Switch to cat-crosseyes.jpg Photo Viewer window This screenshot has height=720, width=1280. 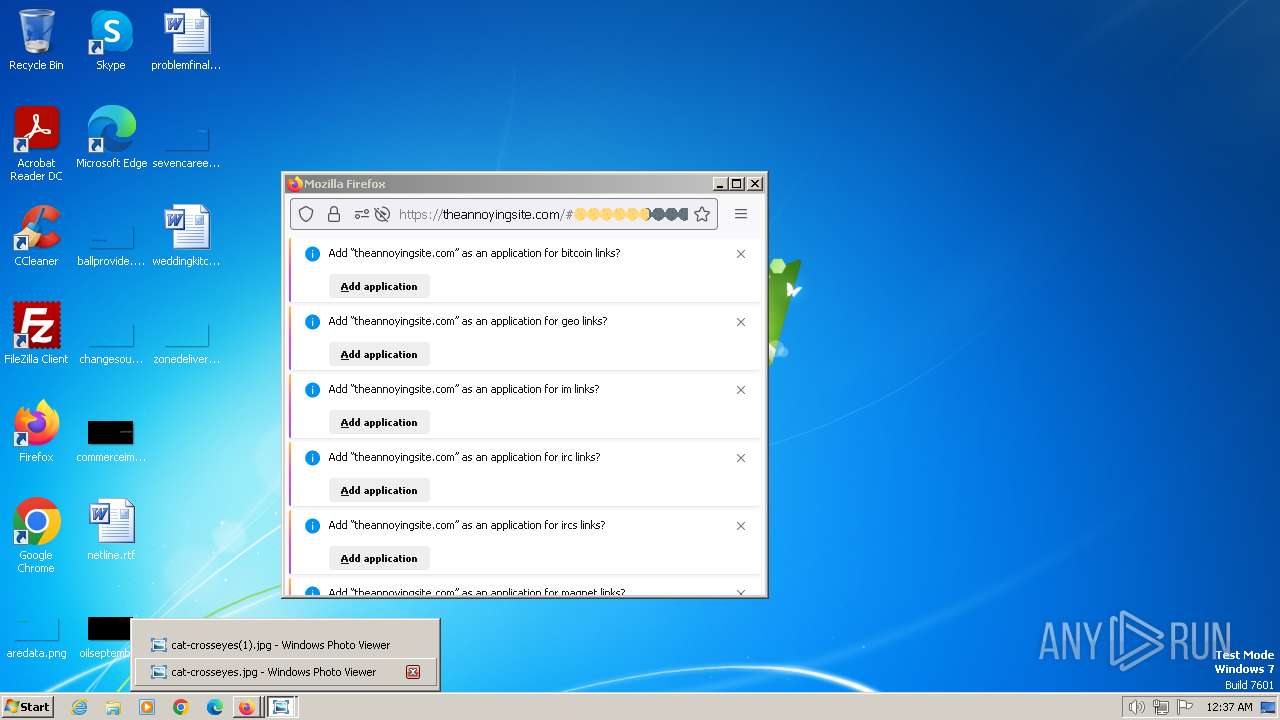pos(285,672)
